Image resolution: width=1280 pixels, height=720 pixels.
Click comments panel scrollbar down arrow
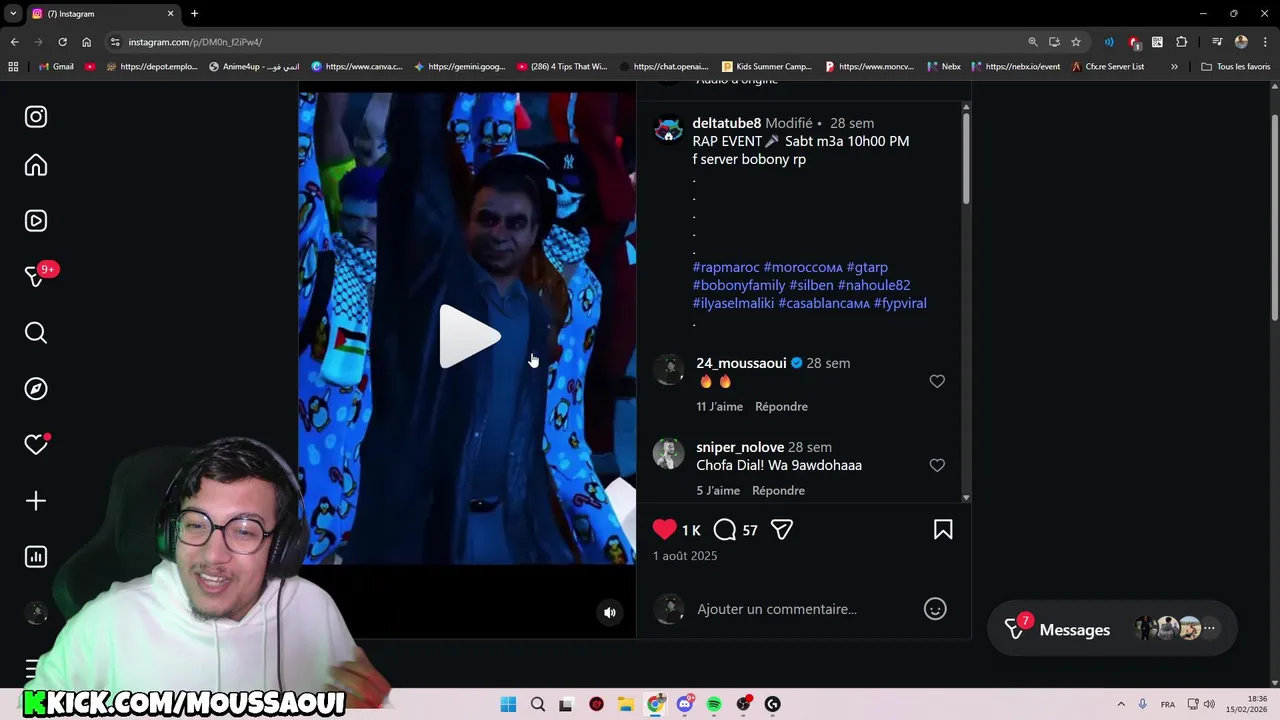(966, 497)
